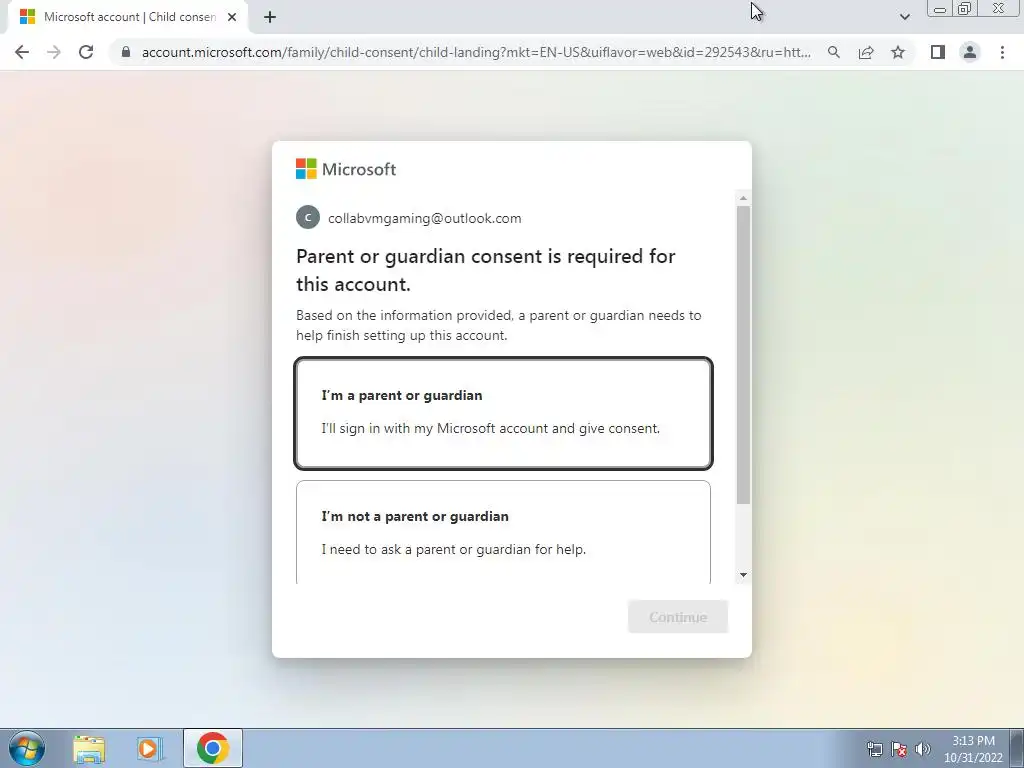Viewport: 1024px width, 768px height.
Task: Click the email collabvmgaming@outlook.com
Action: (424, 218)
